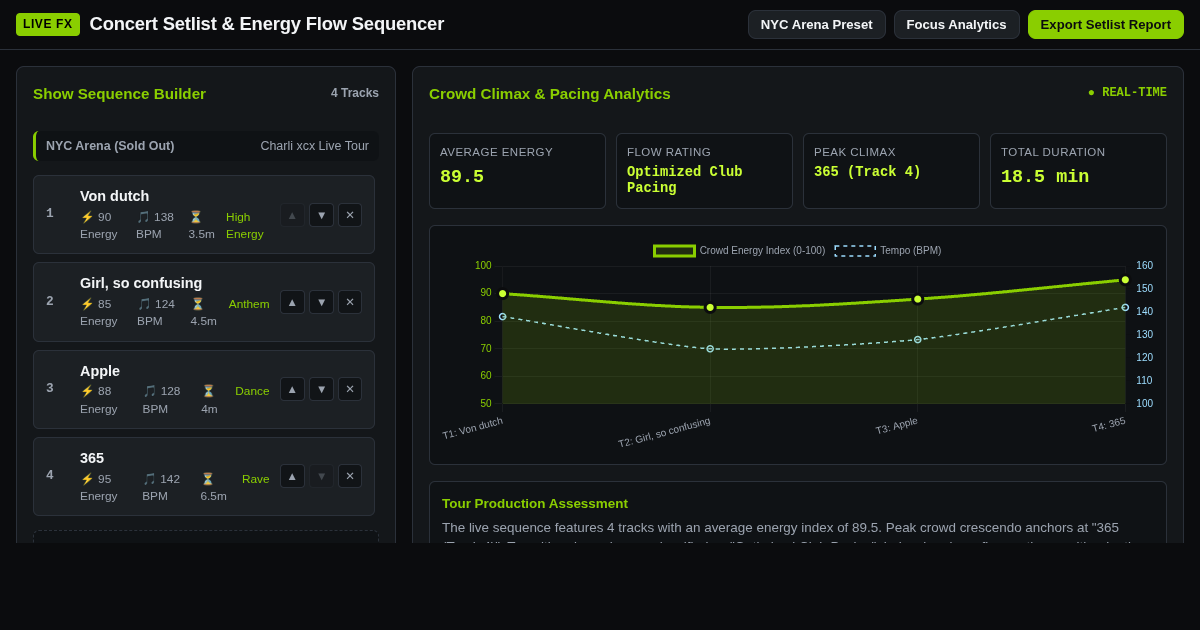Move Girl, so confusing track up
The width and height of the screenshot is (1200, 630).
click(x=292, y=302)
